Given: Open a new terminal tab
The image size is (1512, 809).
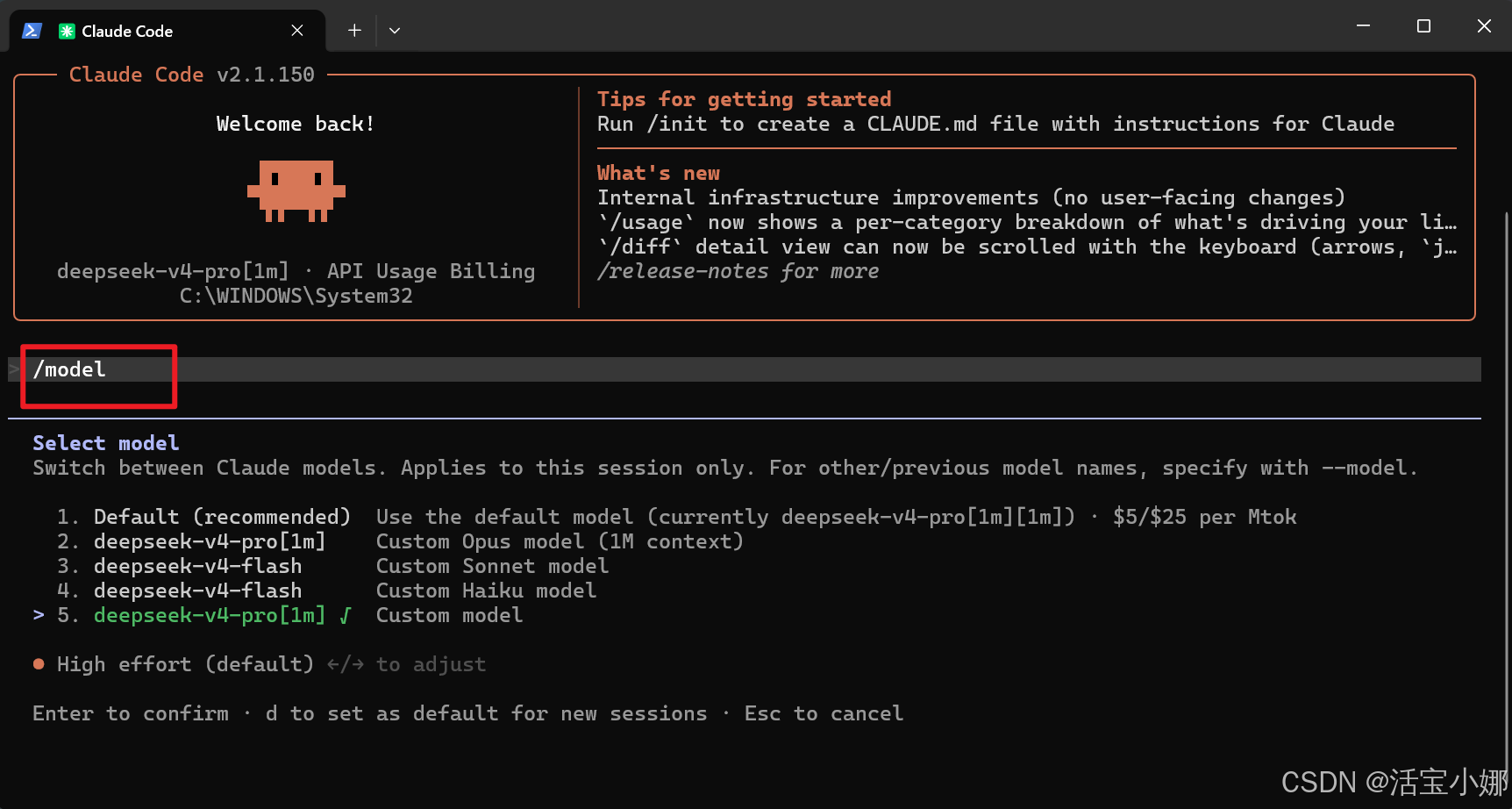Looking at the screenshot, I should 354,31.
